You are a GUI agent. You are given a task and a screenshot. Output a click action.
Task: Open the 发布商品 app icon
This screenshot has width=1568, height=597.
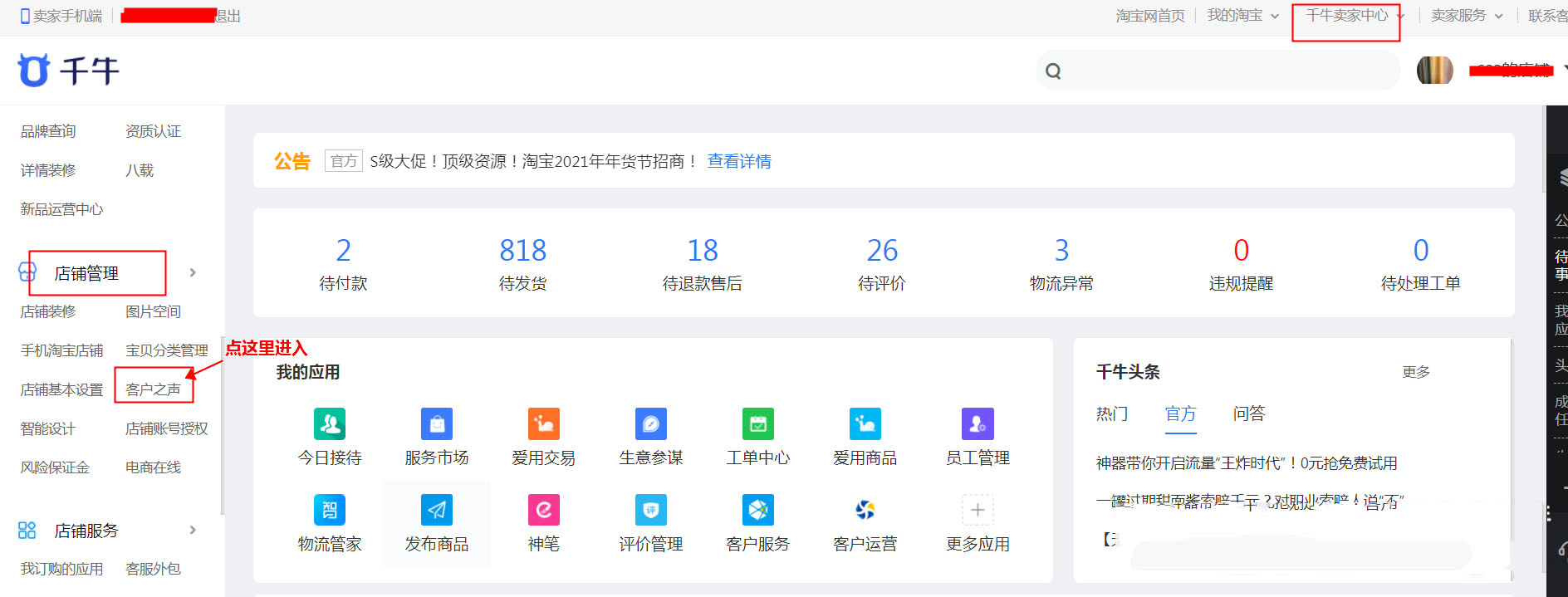(x=437, y=510)
